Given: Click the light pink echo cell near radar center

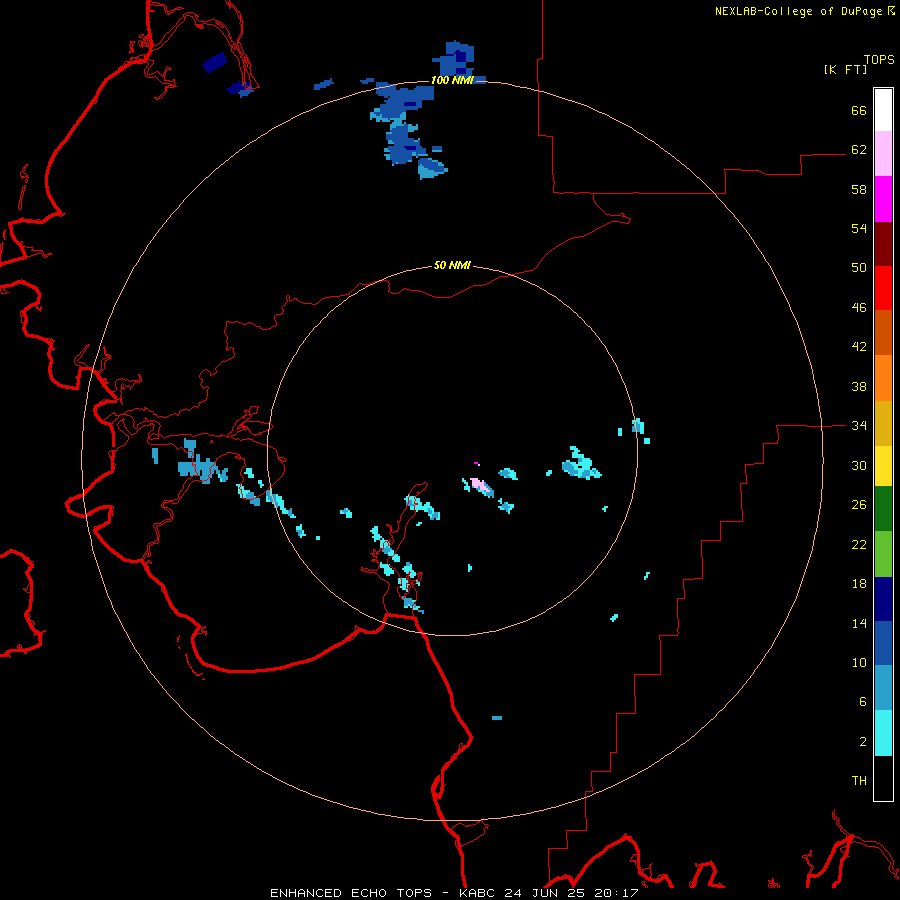Looking at the screenshot, I should point(480,485).
